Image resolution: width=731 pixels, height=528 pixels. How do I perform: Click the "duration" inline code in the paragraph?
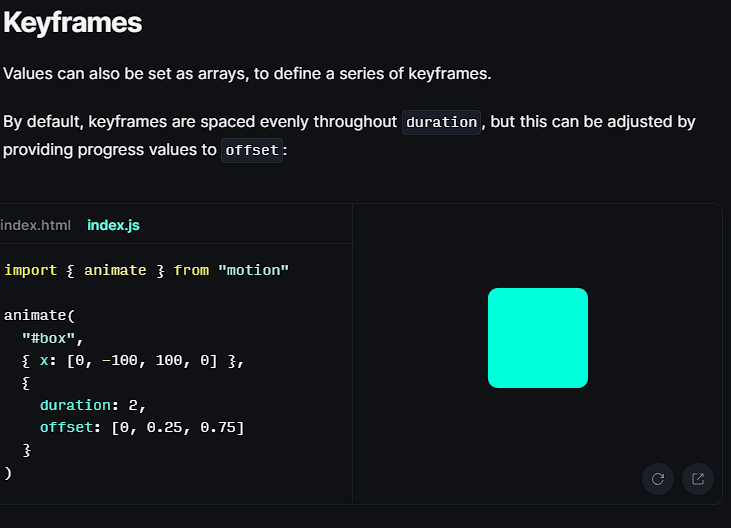[441, 122]
